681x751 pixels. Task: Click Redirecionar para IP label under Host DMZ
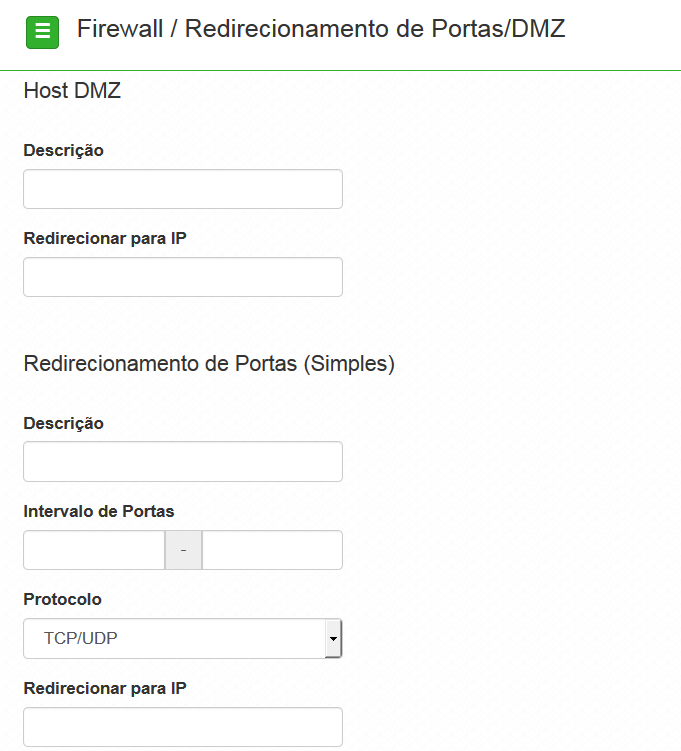[x=105, y=238]
